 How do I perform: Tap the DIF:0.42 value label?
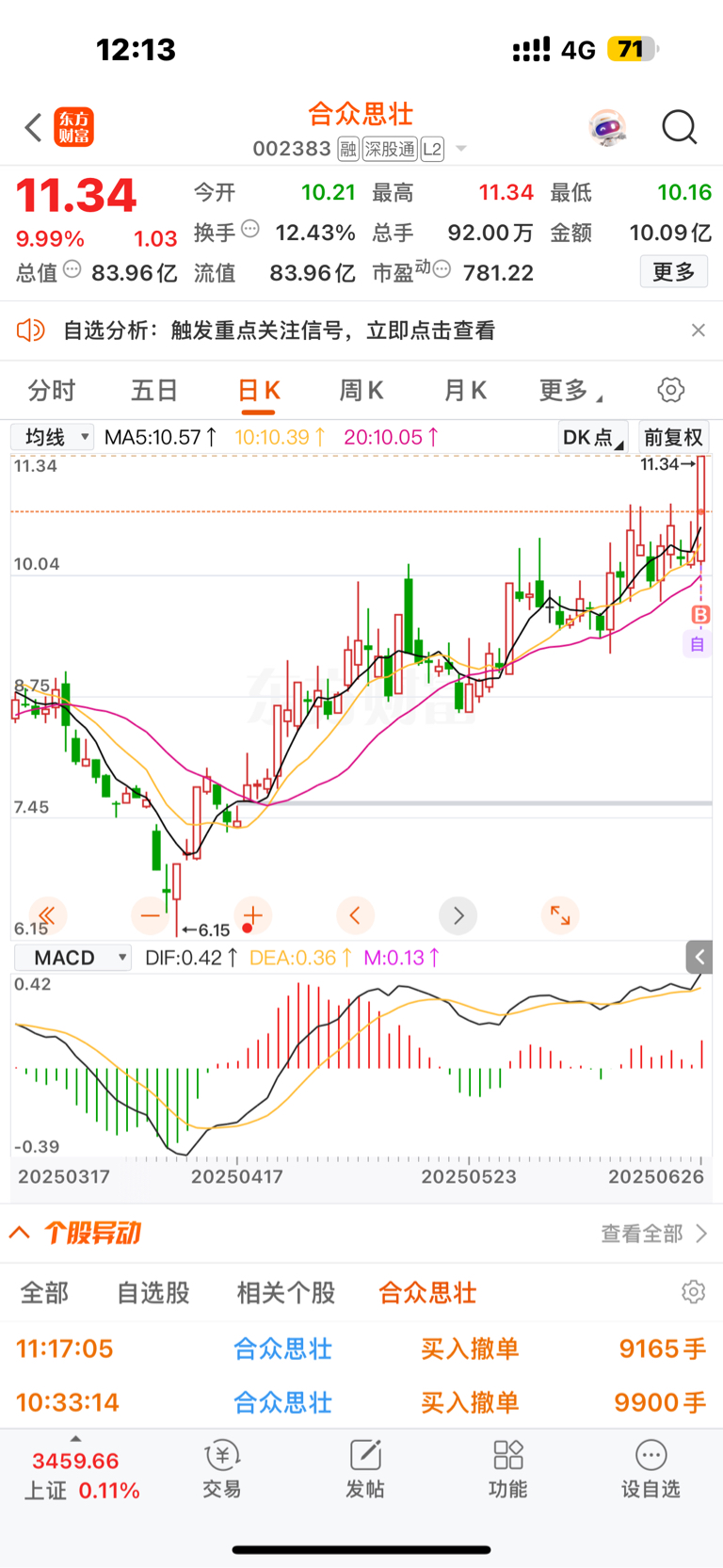(x=191, y=958)
